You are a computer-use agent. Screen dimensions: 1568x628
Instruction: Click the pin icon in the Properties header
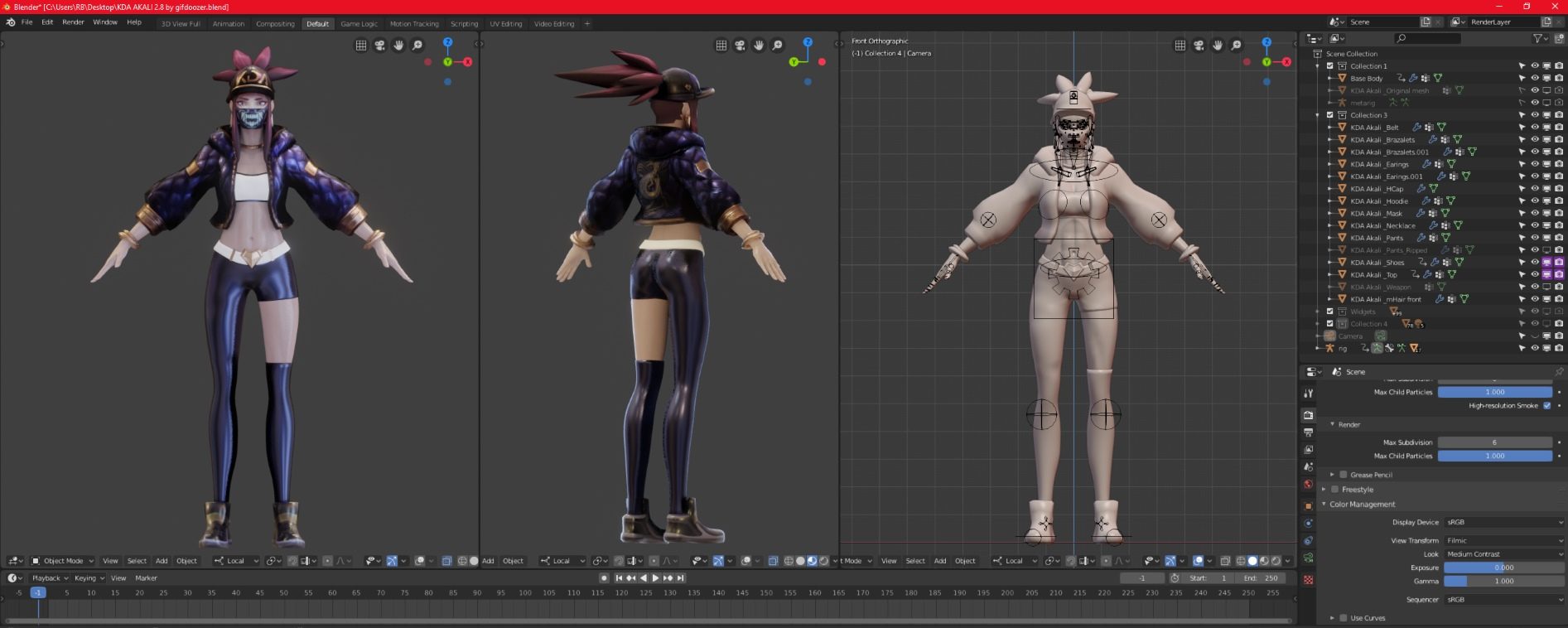(1559, 372)
